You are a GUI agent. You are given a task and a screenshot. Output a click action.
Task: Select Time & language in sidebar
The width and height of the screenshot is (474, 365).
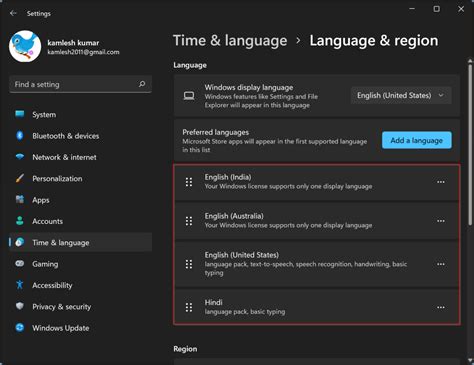click(80, 243)
